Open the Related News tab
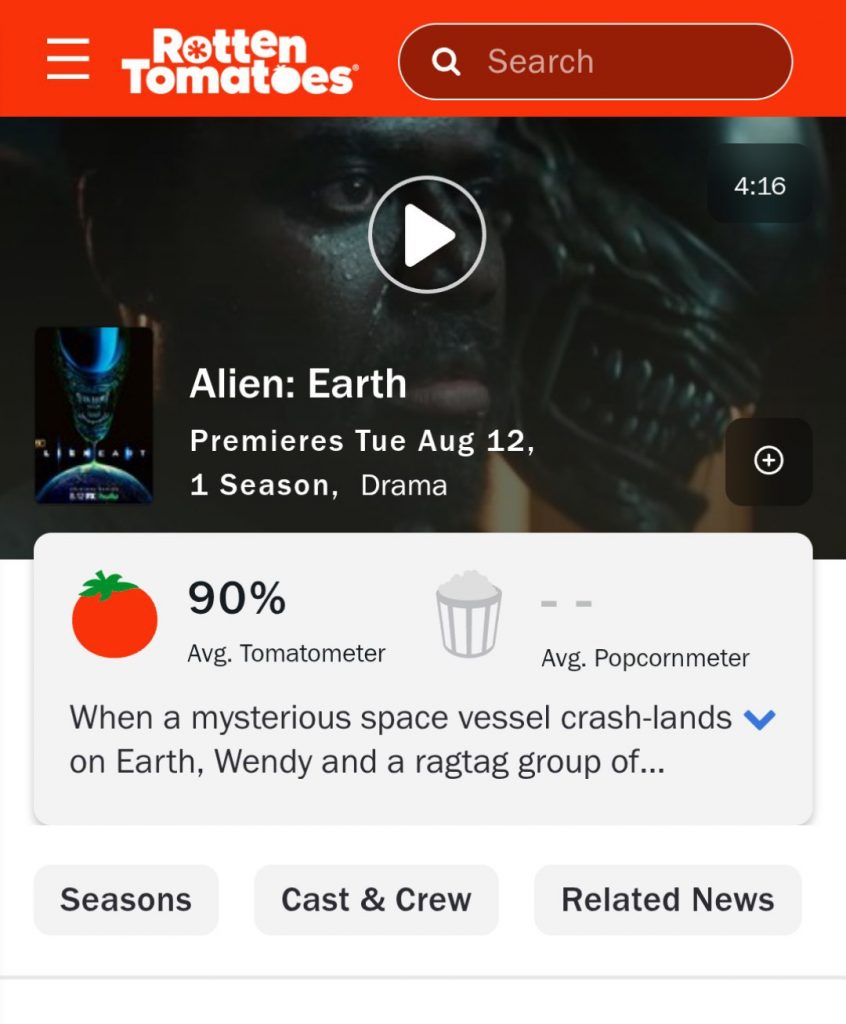Viewport: 846px width, 1024px height. (668, 900)
